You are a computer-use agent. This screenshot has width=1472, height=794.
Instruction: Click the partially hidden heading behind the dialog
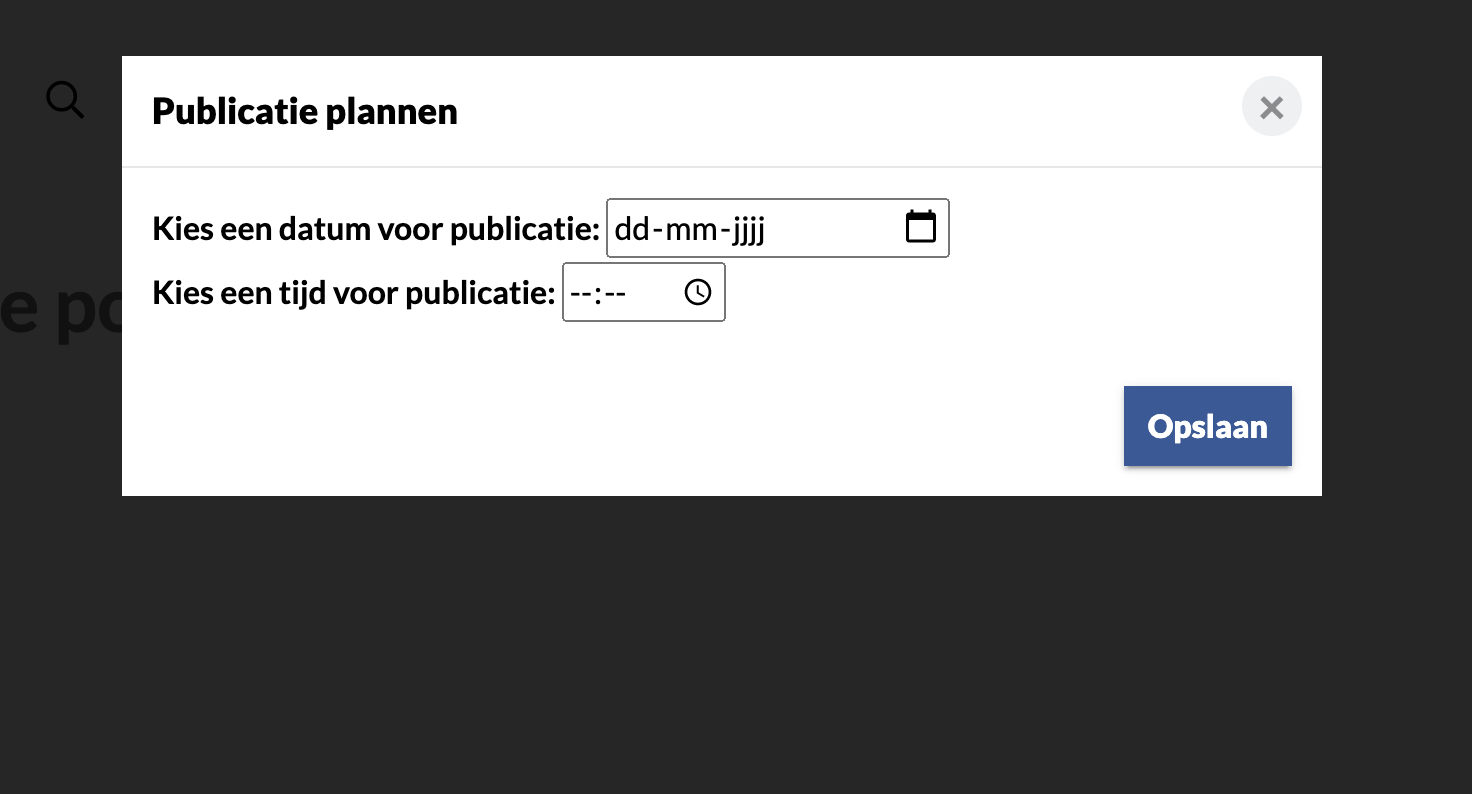pyautogui.click(x=60, y=310)
